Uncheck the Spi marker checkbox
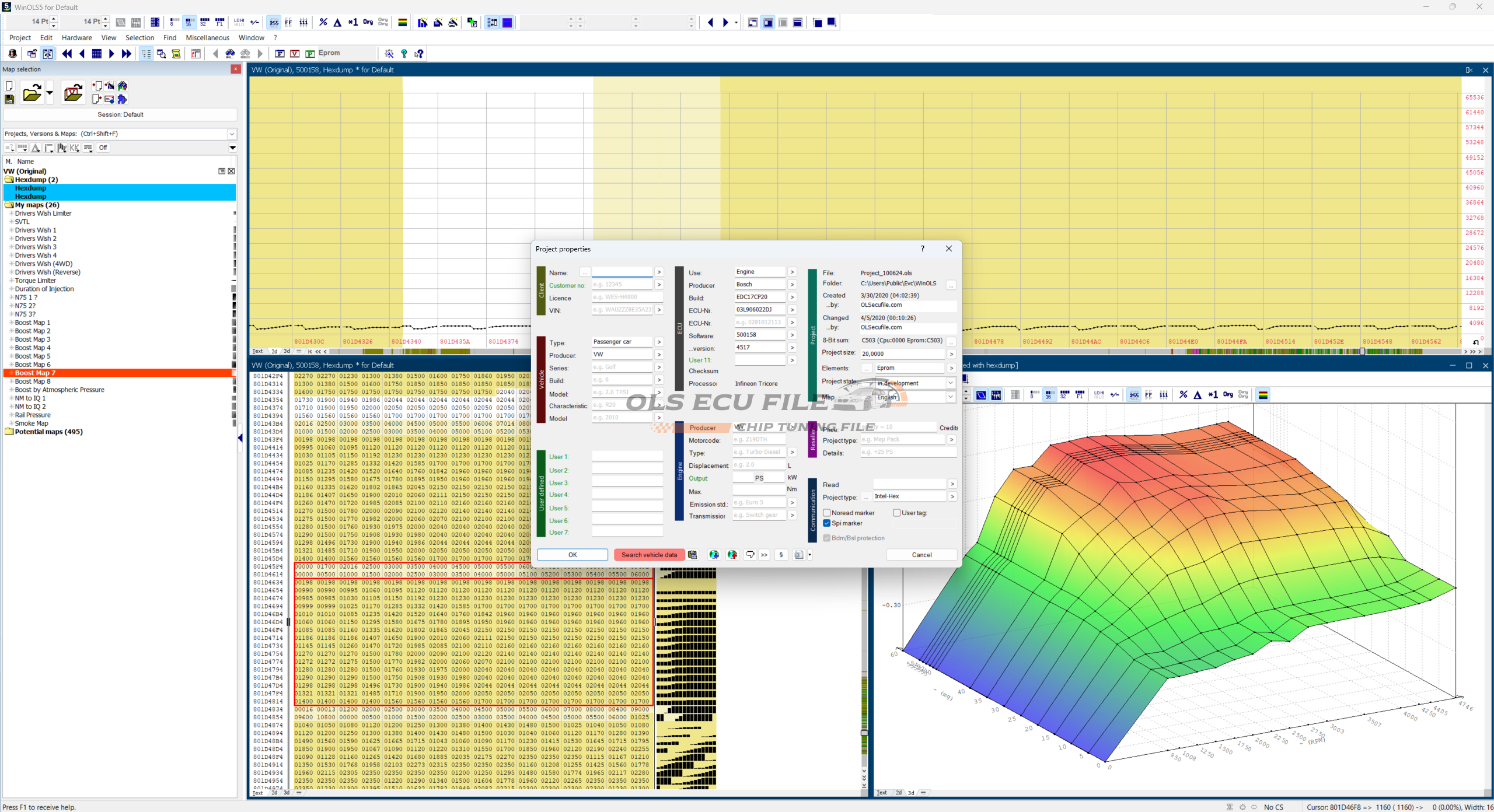The height and width of the screenshot is (812, 1494). point(826,523)
